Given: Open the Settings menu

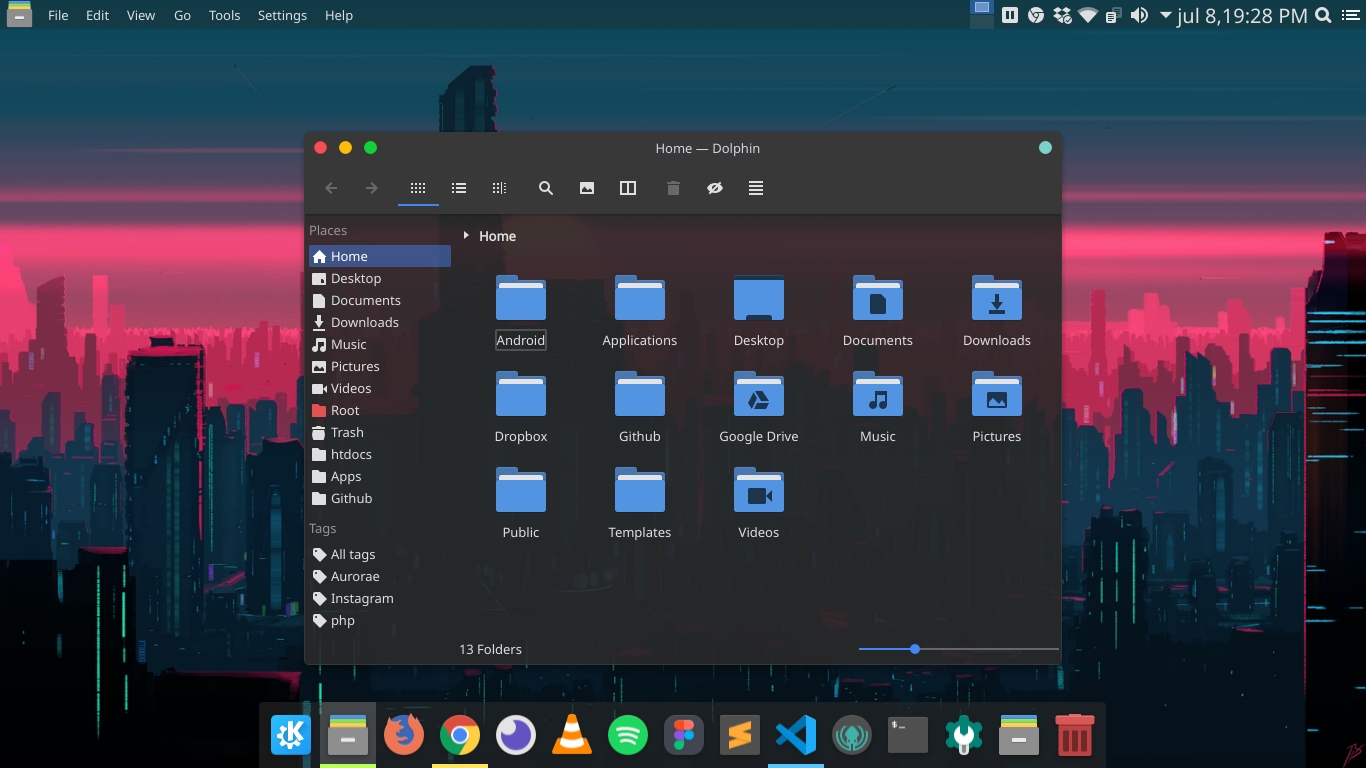Looking at the screenshot, I should (281, 15).
